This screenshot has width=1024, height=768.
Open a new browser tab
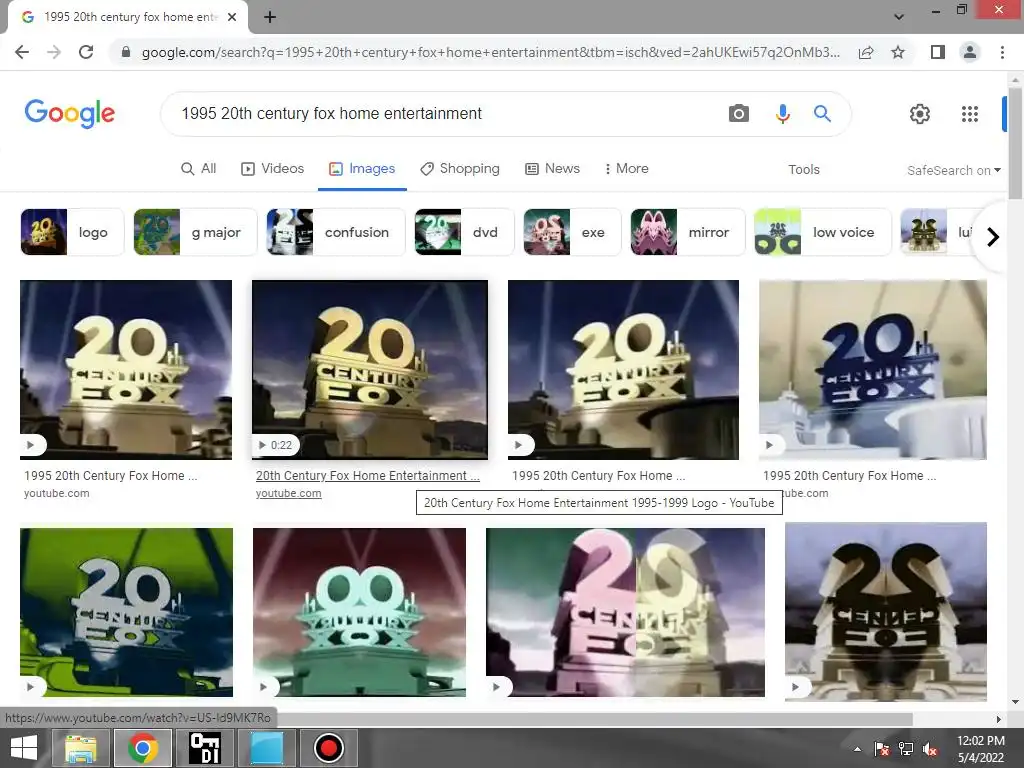270,17
